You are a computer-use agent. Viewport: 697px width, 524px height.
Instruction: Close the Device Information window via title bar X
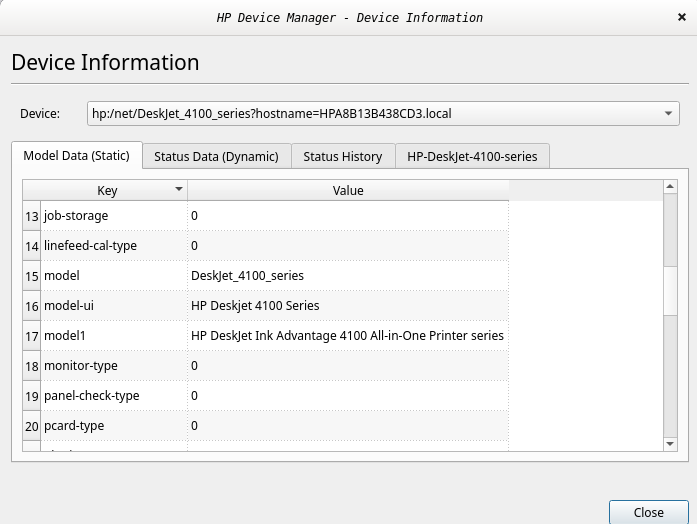(681, 17)
